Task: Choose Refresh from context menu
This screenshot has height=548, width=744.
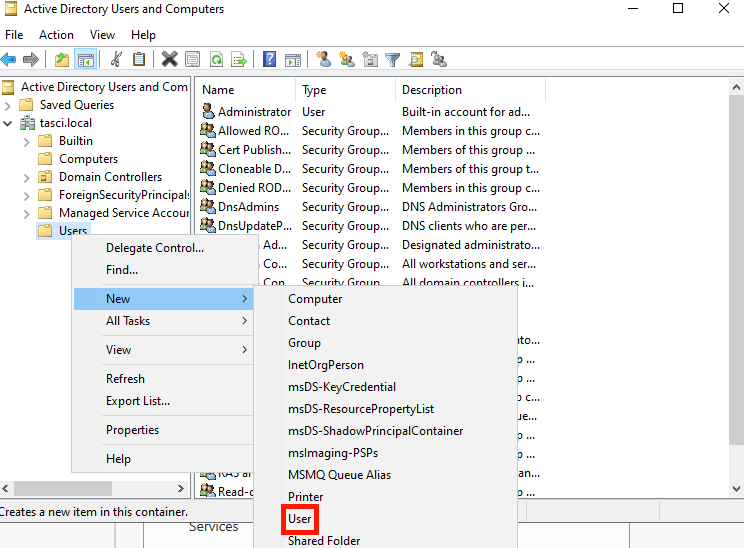Action: 163,379
